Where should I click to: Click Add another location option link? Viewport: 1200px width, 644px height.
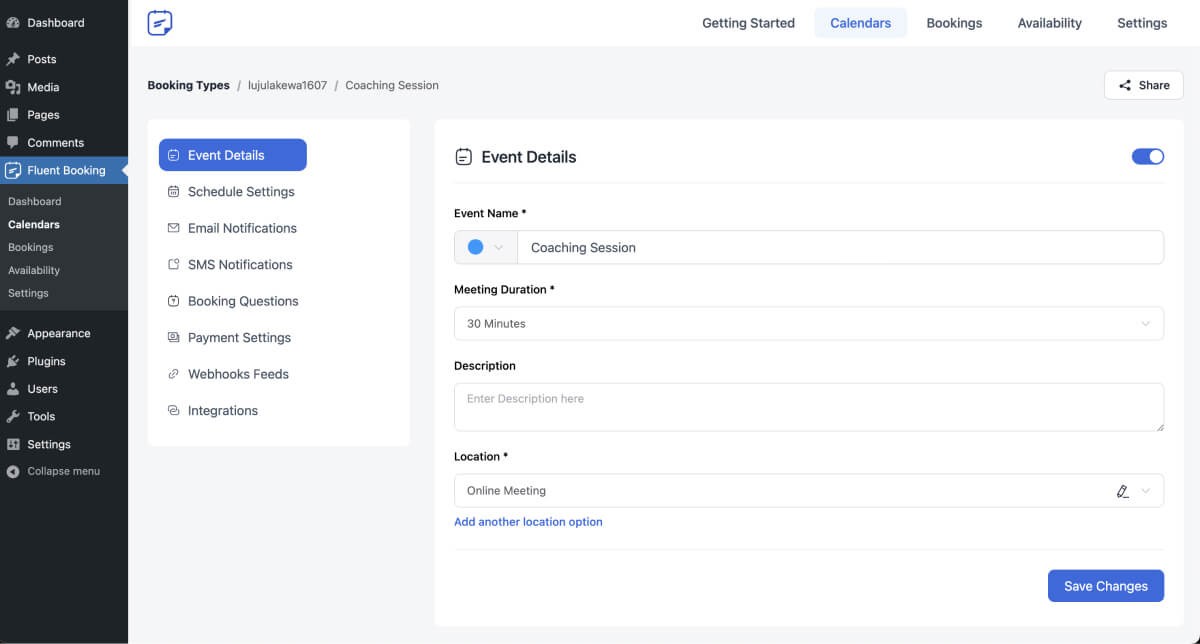(528, 522)
